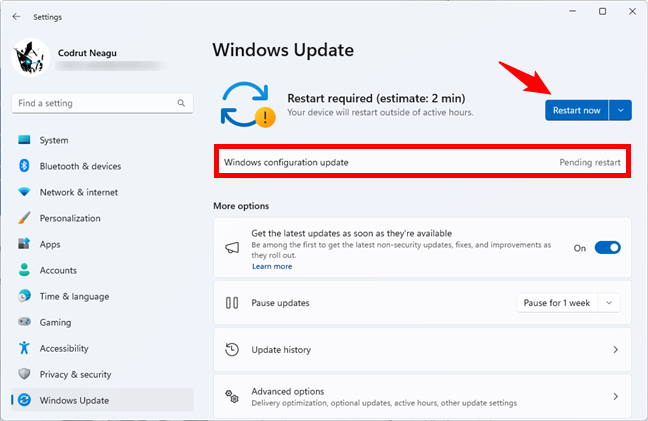
Task: Click the Privacy shield icon
Action: pyautogui.click(x=24, y=374)
